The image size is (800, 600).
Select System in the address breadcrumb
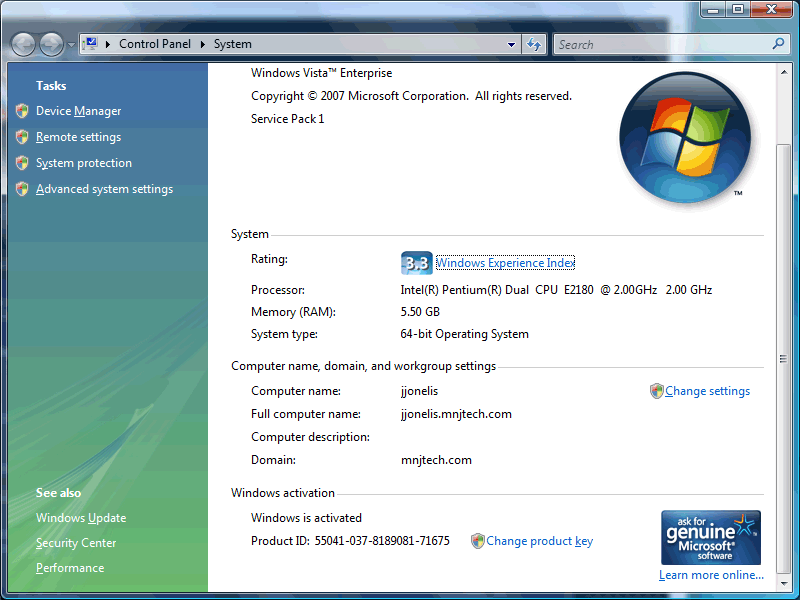coord(233,44)
